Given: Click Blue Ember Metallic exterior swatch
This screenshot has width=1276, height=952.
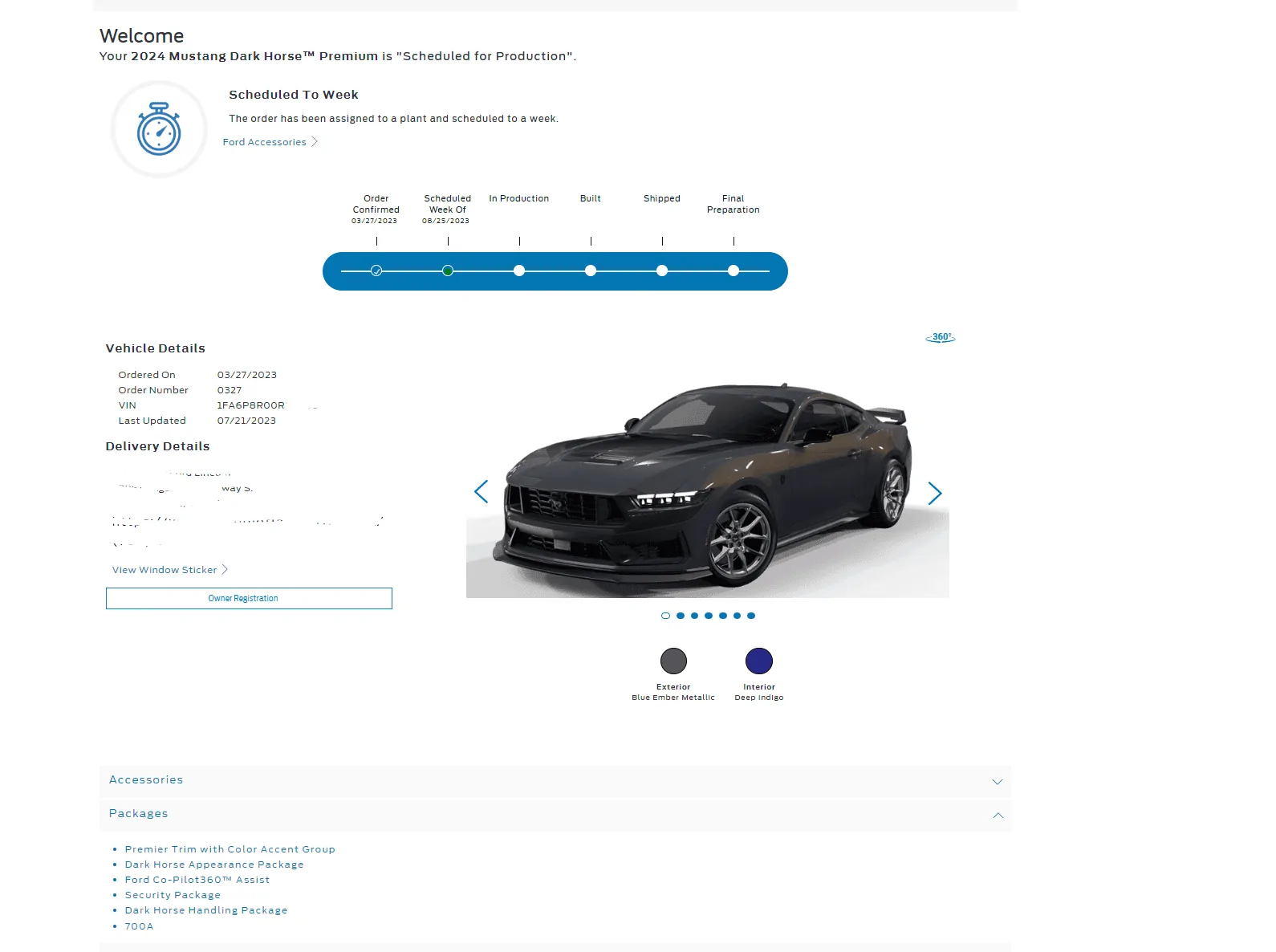Looking at the screenshot, I should (x=673, y=661).
